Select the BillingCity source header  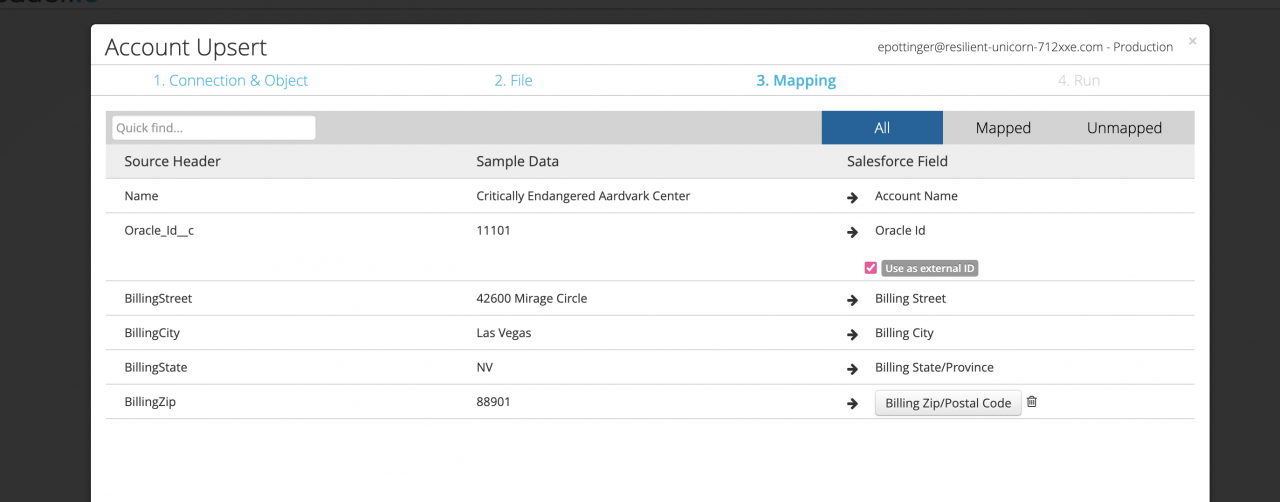(x=152, y=333)
